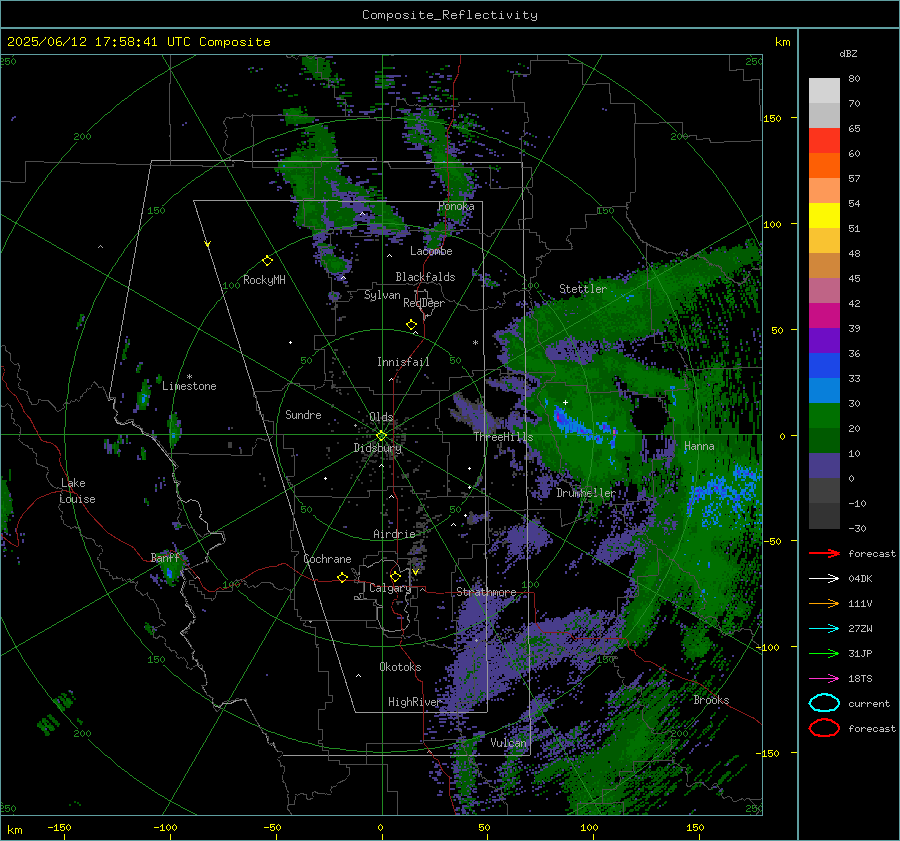900x841 pixels.
Task: Select the green swatch between 30 and 20 dBZ
Action: point(824,416)
